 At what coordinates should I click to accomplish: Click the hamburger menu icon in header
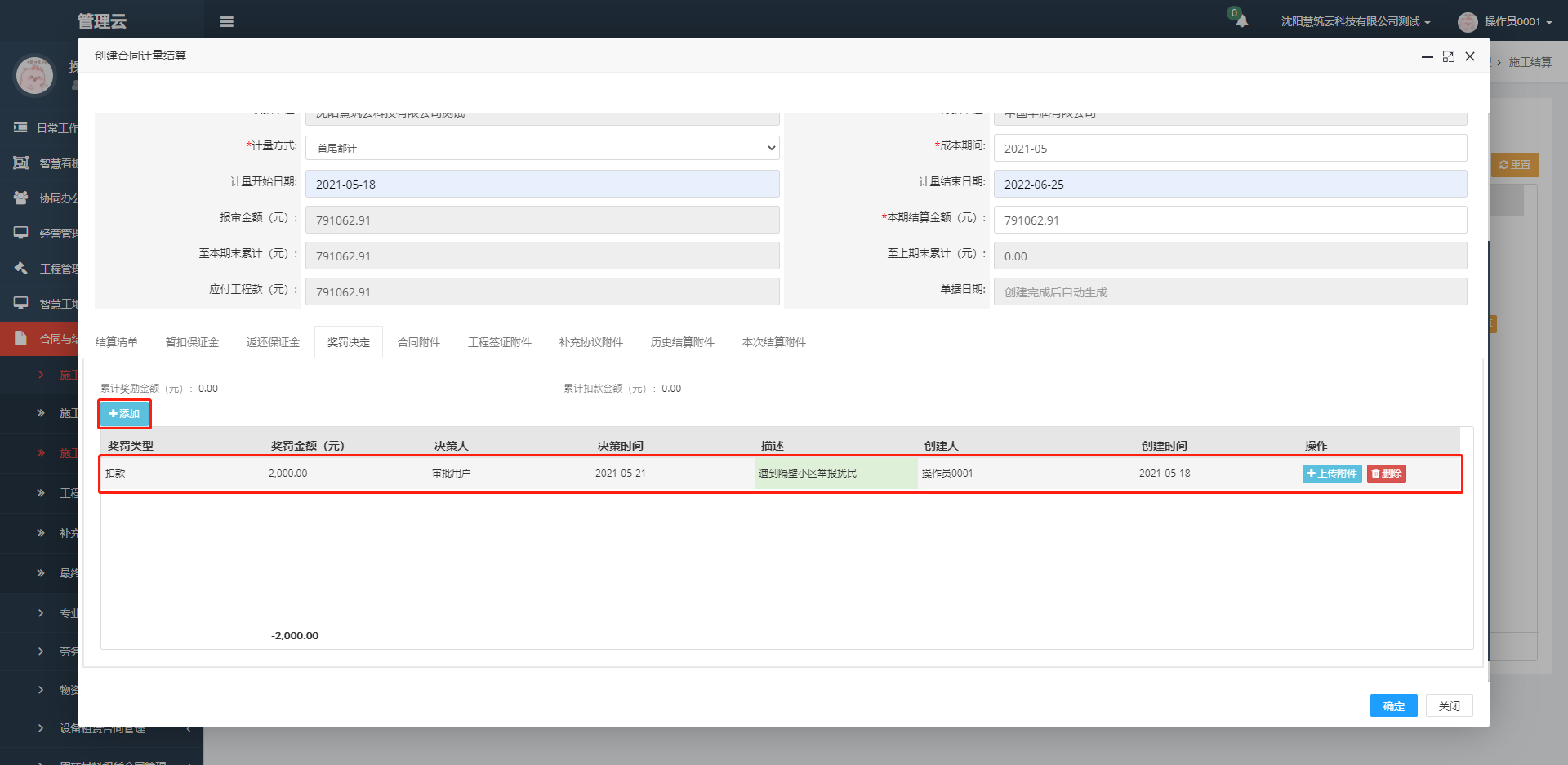227,22
